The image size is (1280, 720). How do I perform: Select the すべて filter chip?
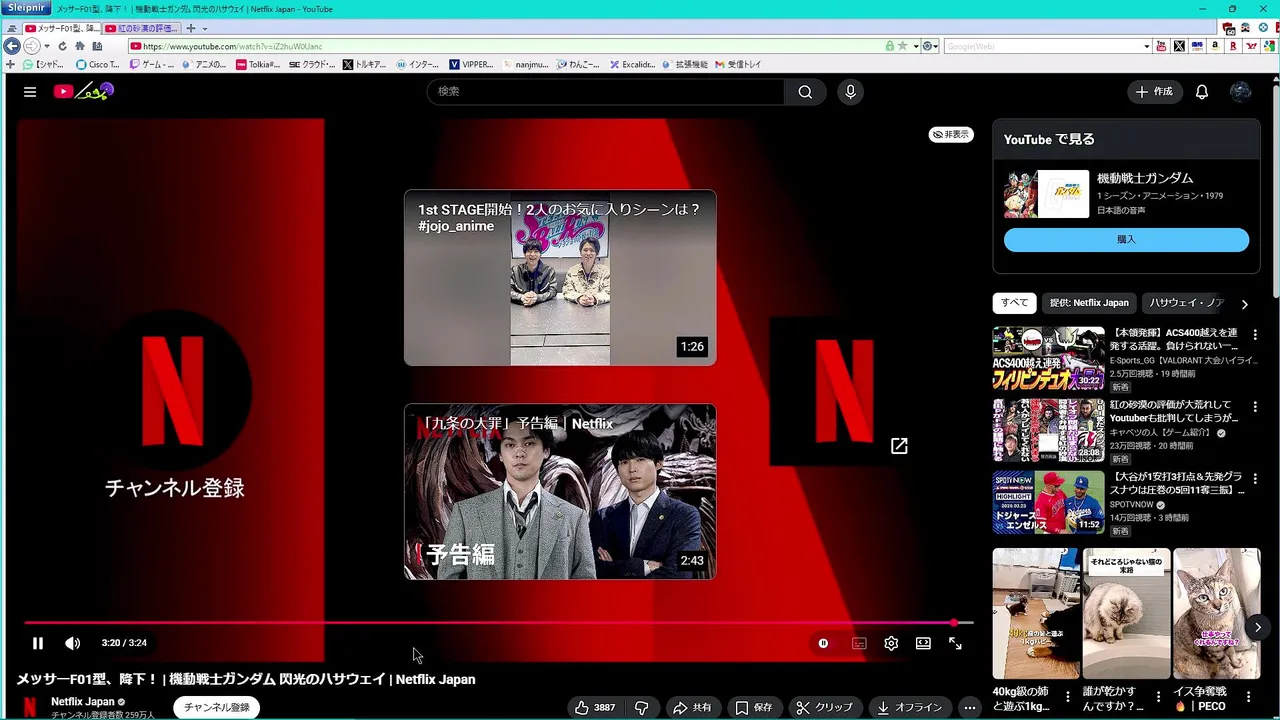1014,303
